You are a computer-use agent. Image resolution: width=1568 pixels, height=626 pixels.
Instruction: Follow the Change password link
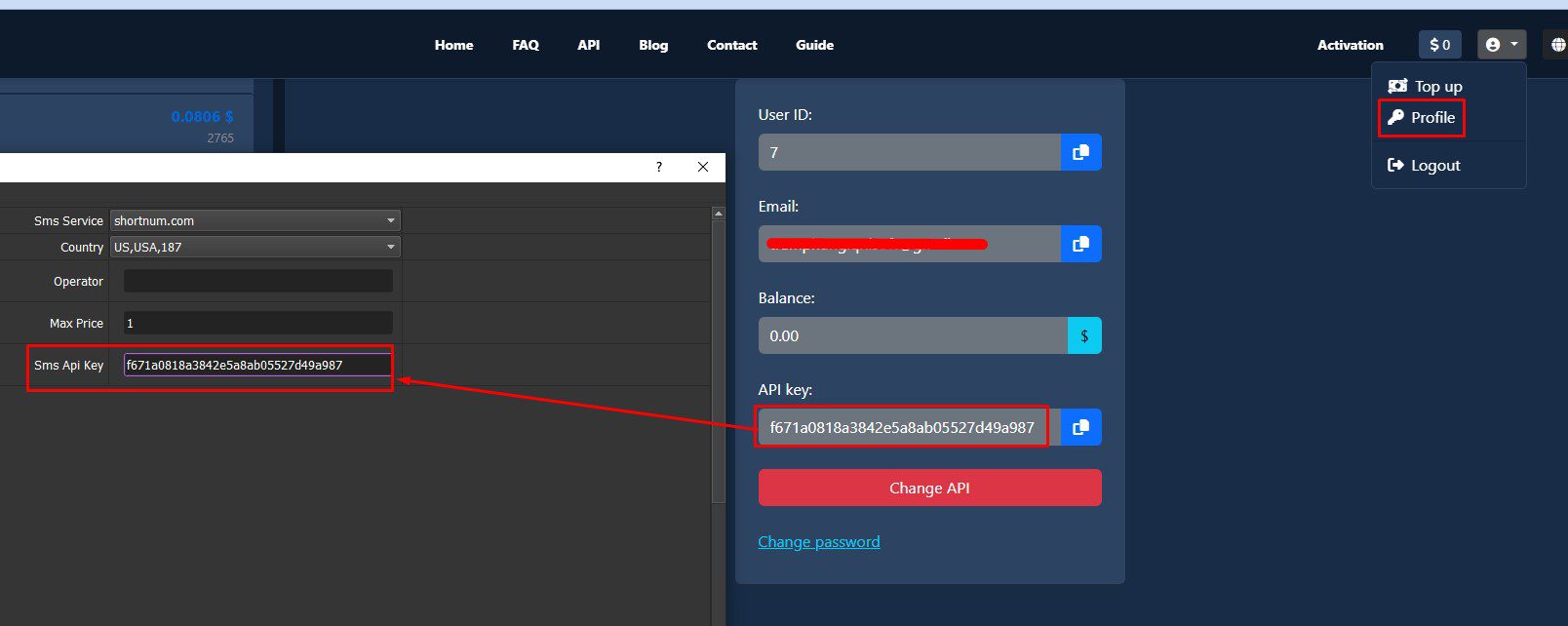point(819,542)
